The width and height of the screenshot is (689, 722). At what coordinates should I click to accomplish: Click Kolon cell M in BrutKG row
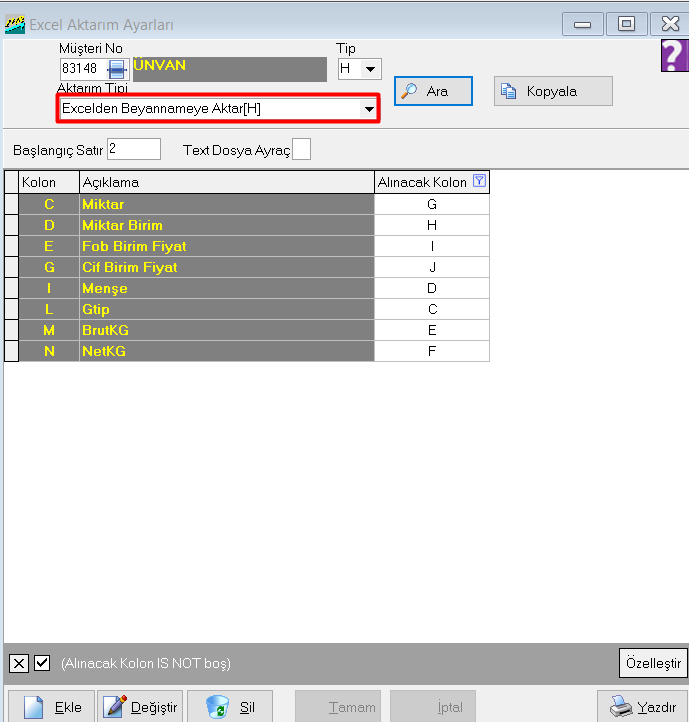point(49,330)
